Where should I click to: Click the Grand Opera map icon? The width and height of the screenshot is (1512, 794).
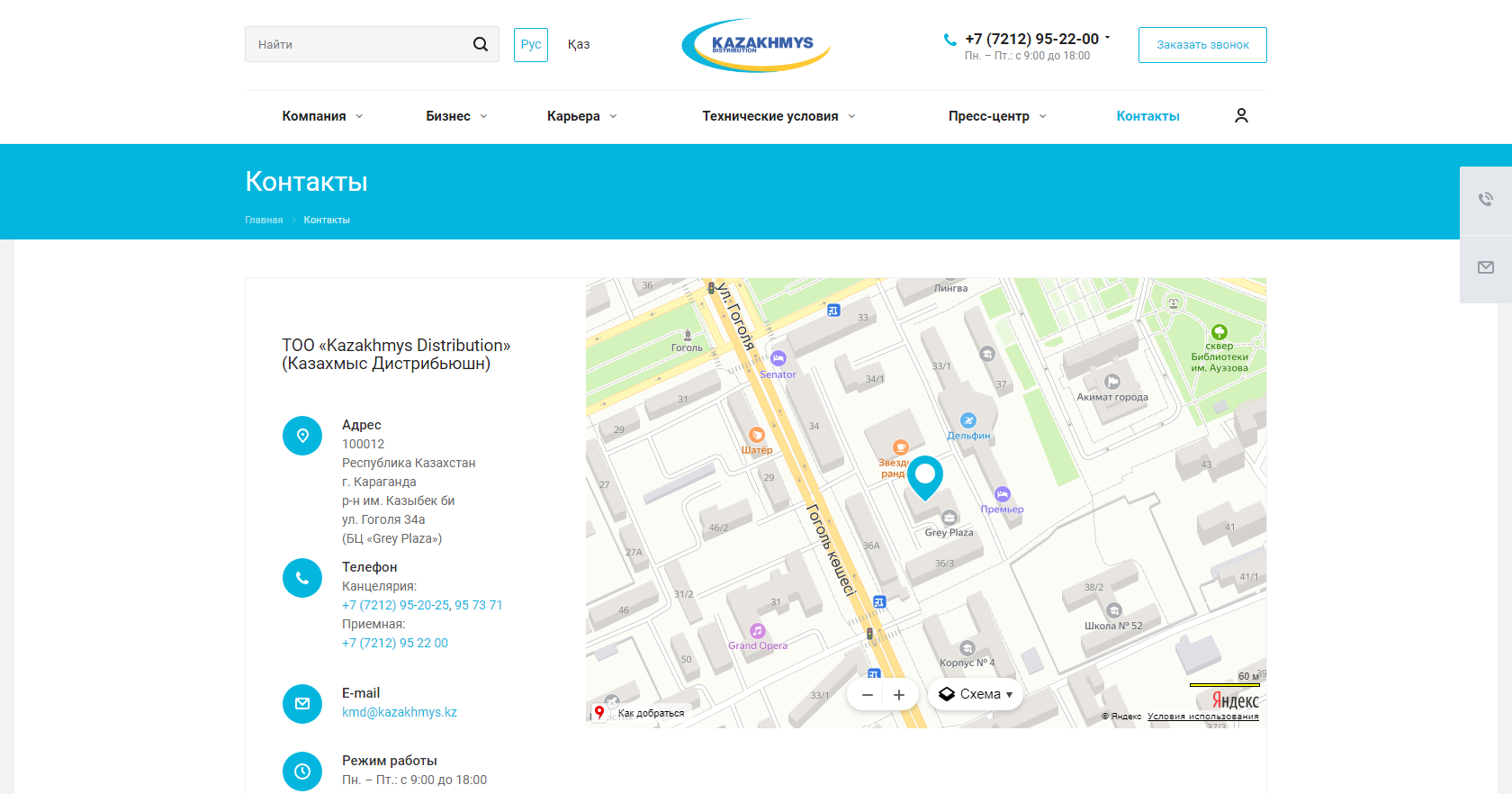[758, 631]
